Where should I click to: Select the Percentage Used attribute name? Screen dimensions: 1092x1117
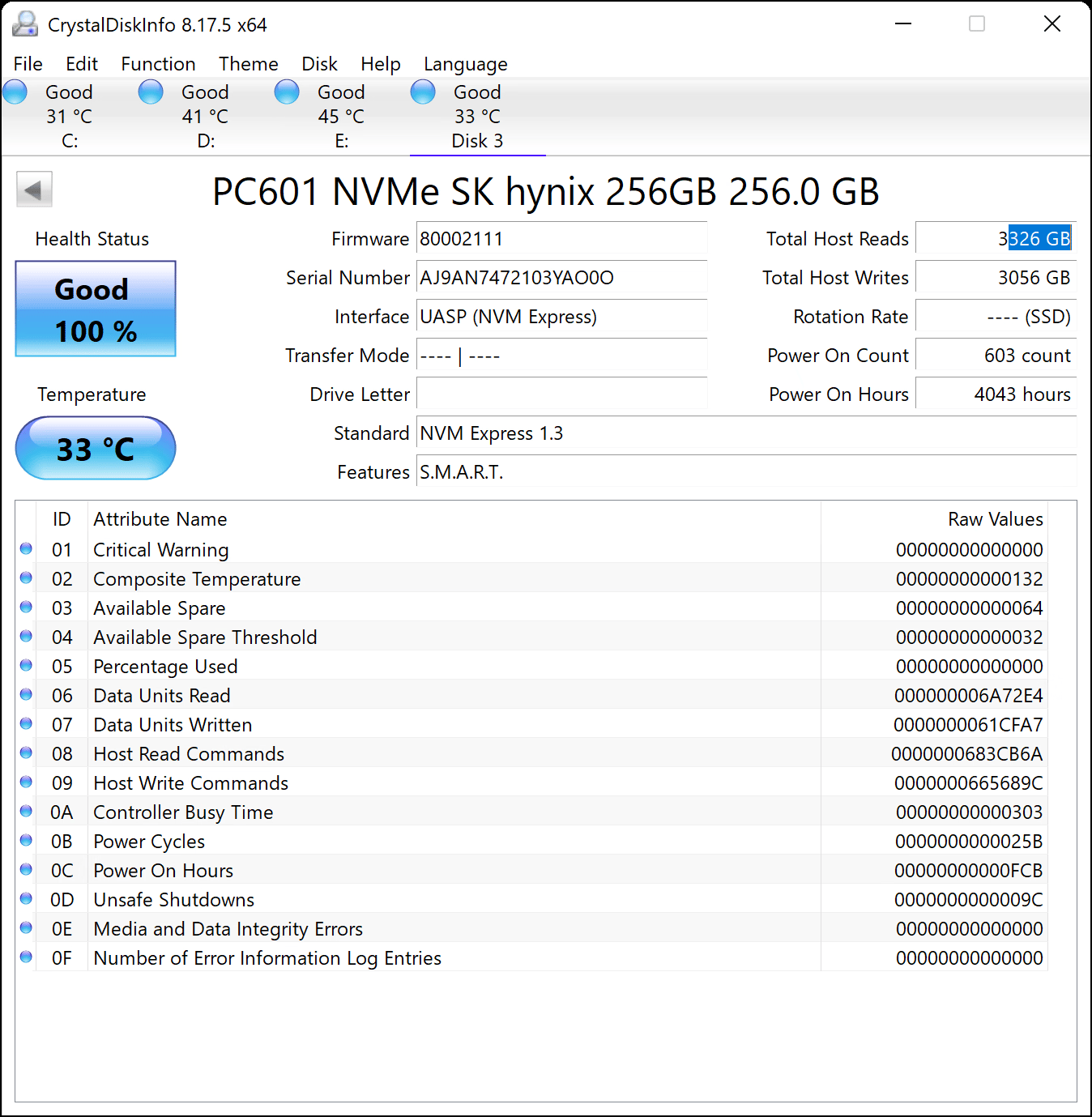pyautogui.click(x=165, y=667)
